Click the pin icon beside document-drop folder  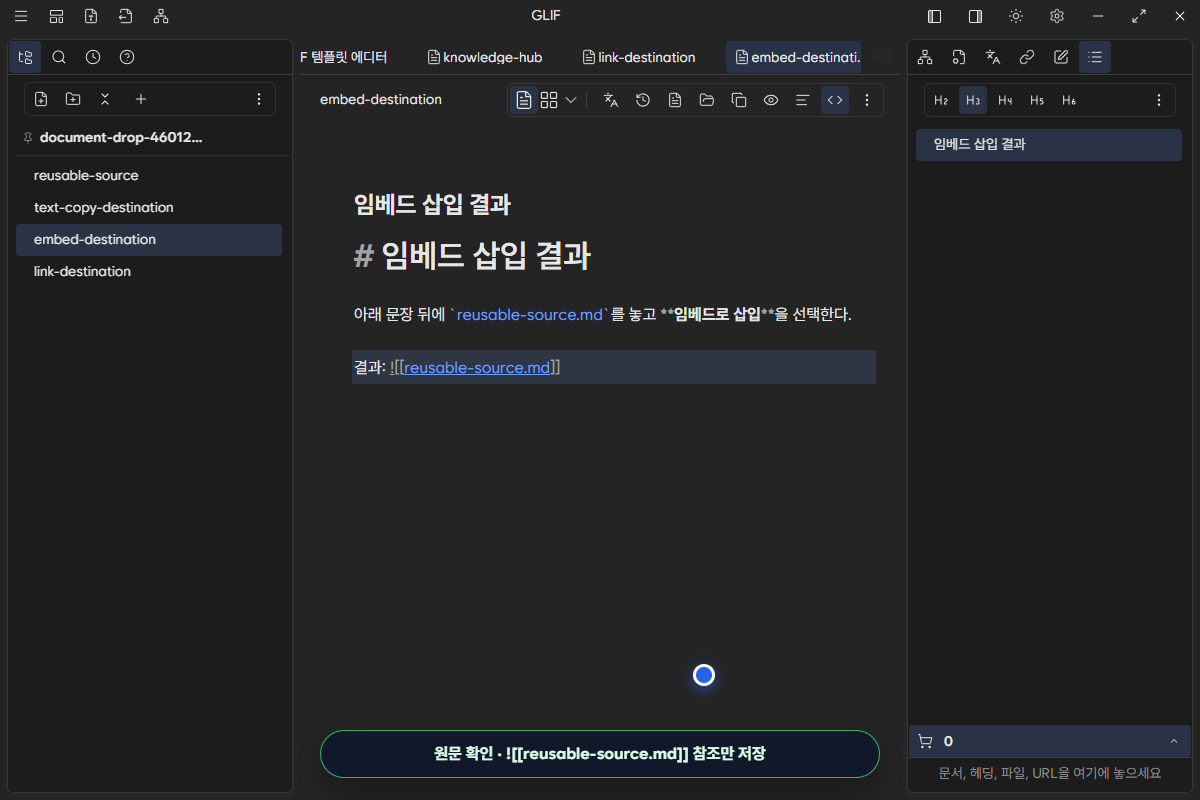(x=27, y=138)
